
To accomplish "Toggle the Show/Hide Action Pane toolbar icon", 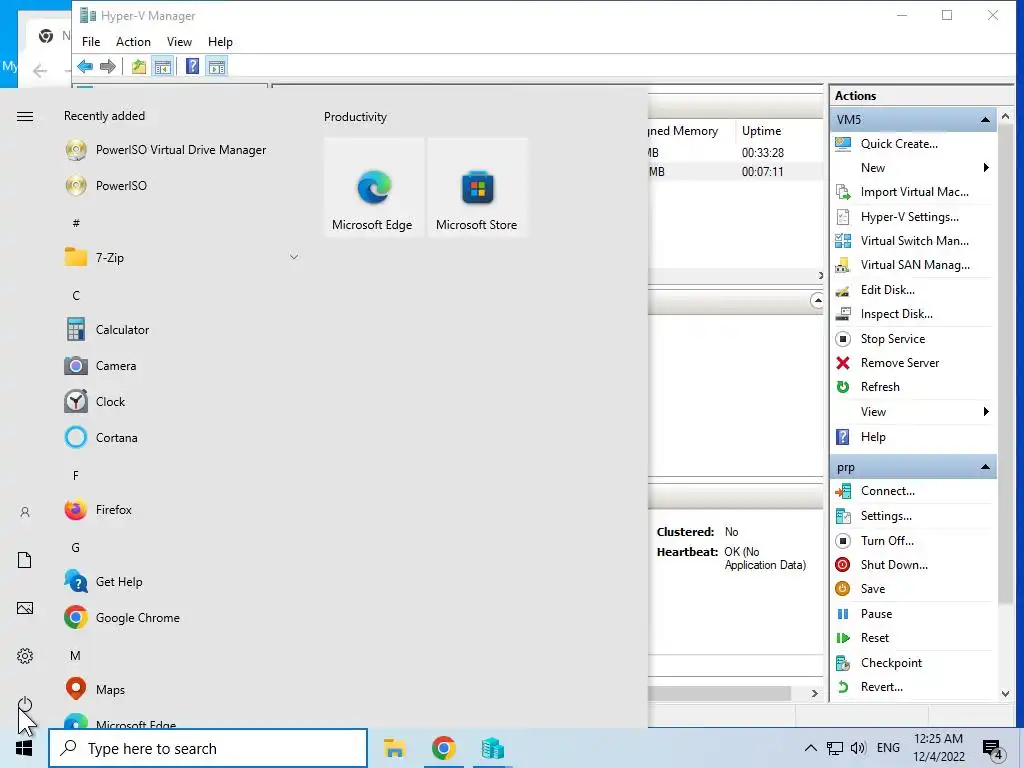I will tap(217, 66).
